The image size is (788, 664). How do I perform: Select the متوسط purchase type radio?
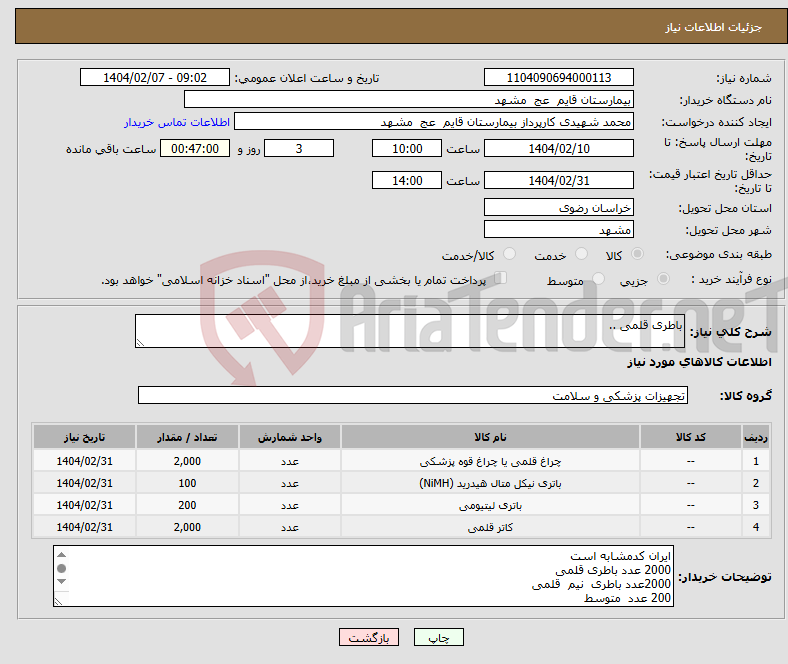point(598,278)
